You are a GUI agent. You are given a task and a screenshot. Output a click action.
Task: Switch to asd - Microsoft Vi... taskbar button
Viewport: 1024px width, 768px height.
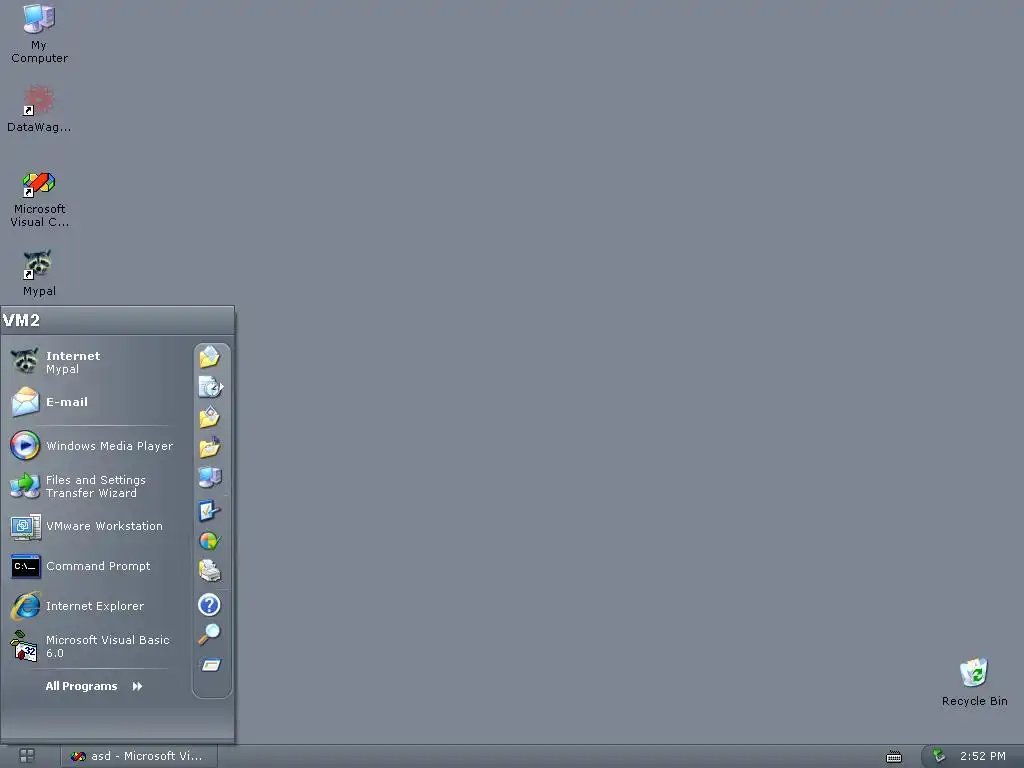click(139, 756)
